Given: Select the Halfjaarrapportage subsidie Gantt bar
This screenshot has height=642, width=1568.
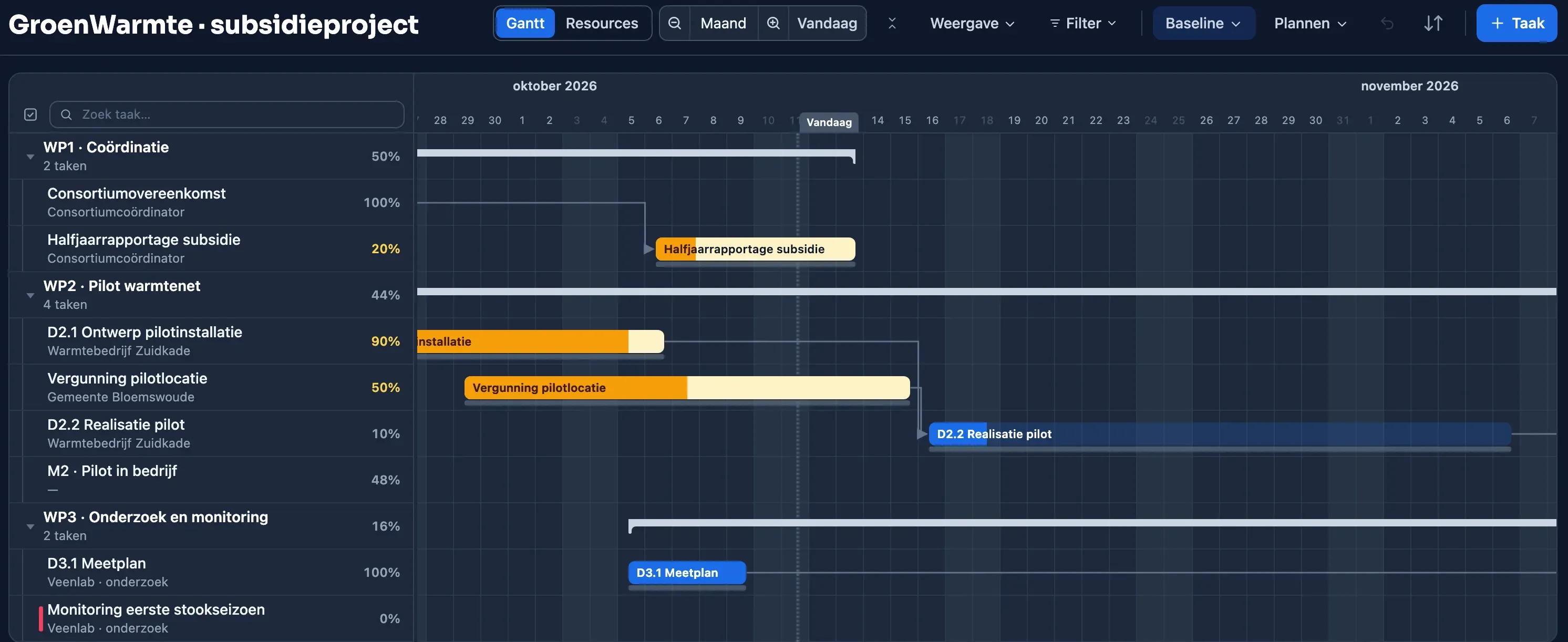Looking at the screenshot, I should (x=755, y=249).
